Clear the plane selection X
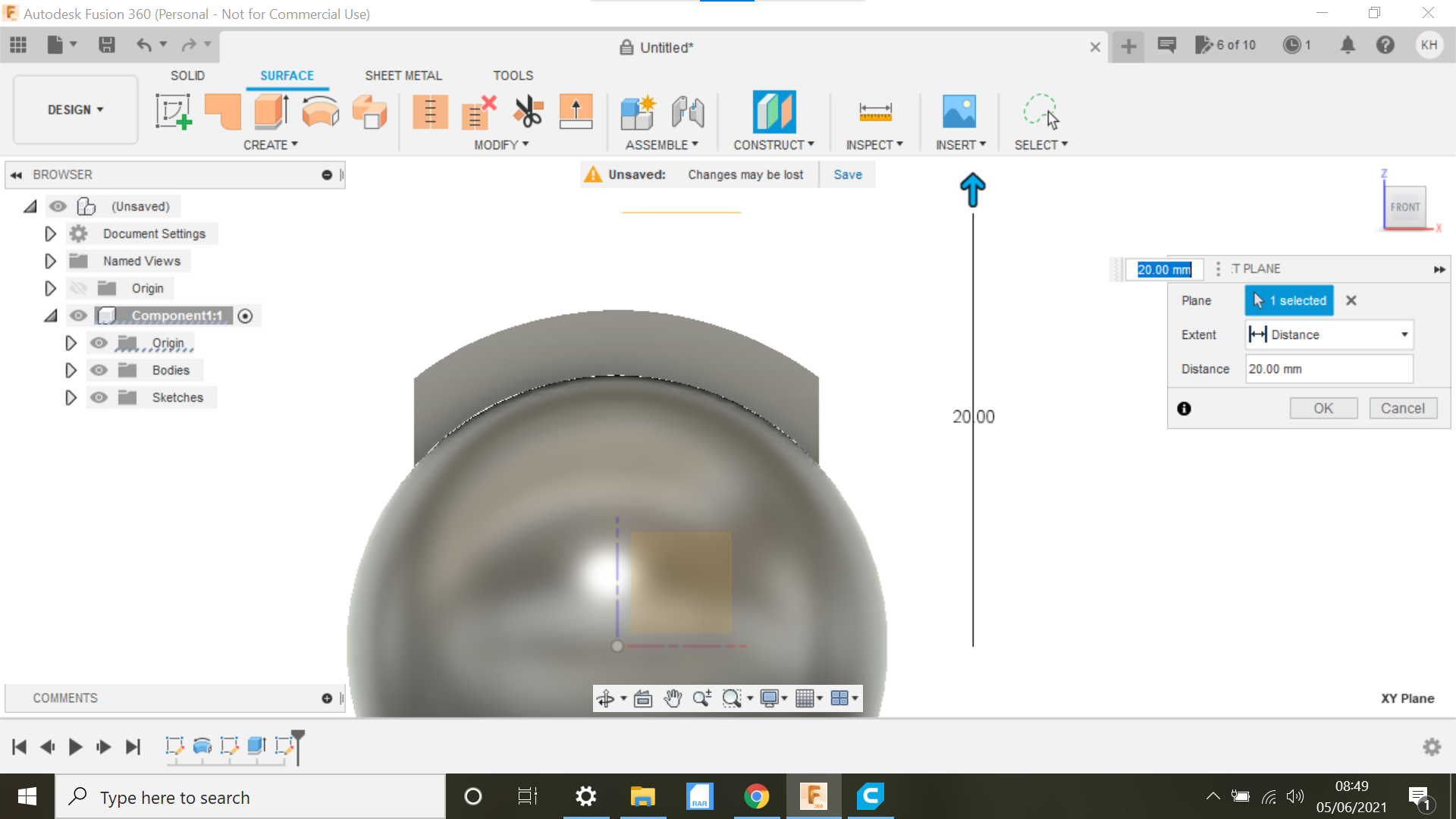 click(x=1351, y=300)
